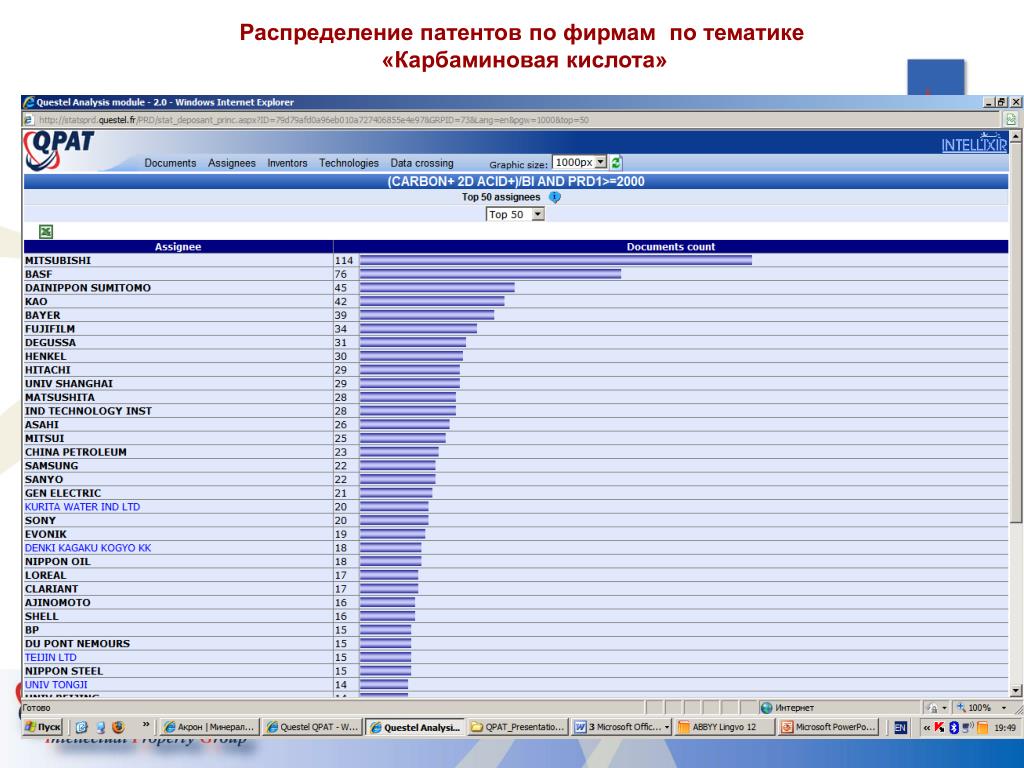Image resolution: width=1024 pixels, height=768 pixels.
Task: Open the Пуск start button
Action: pyautogui.click(x=42, y=727)
